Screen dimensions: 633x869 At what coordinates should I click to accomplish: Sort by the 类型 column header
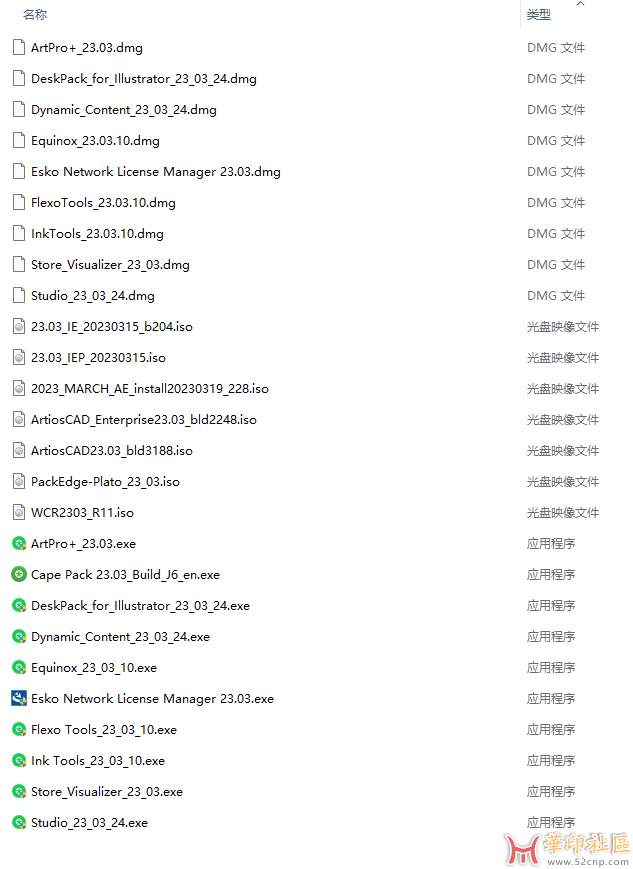click(539, 15)
